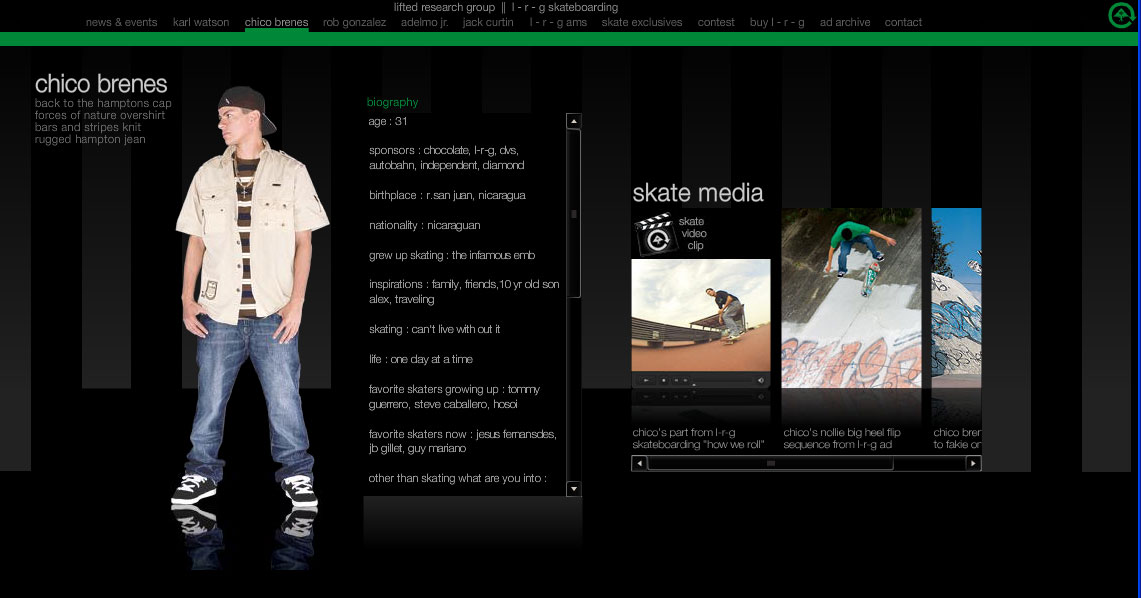Open the news & events page

click(x=121, y=23)
